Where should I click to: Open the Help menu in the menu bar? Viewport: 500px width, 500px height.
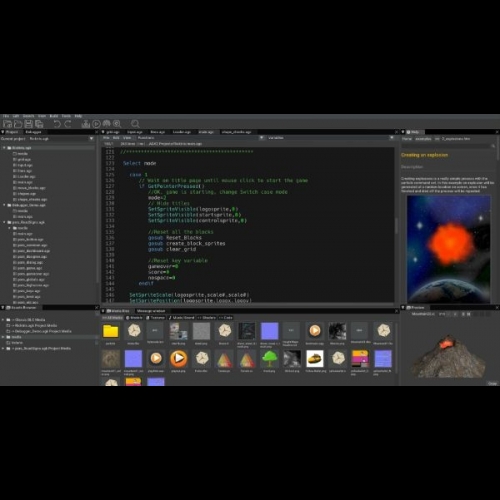coord(78,116)
